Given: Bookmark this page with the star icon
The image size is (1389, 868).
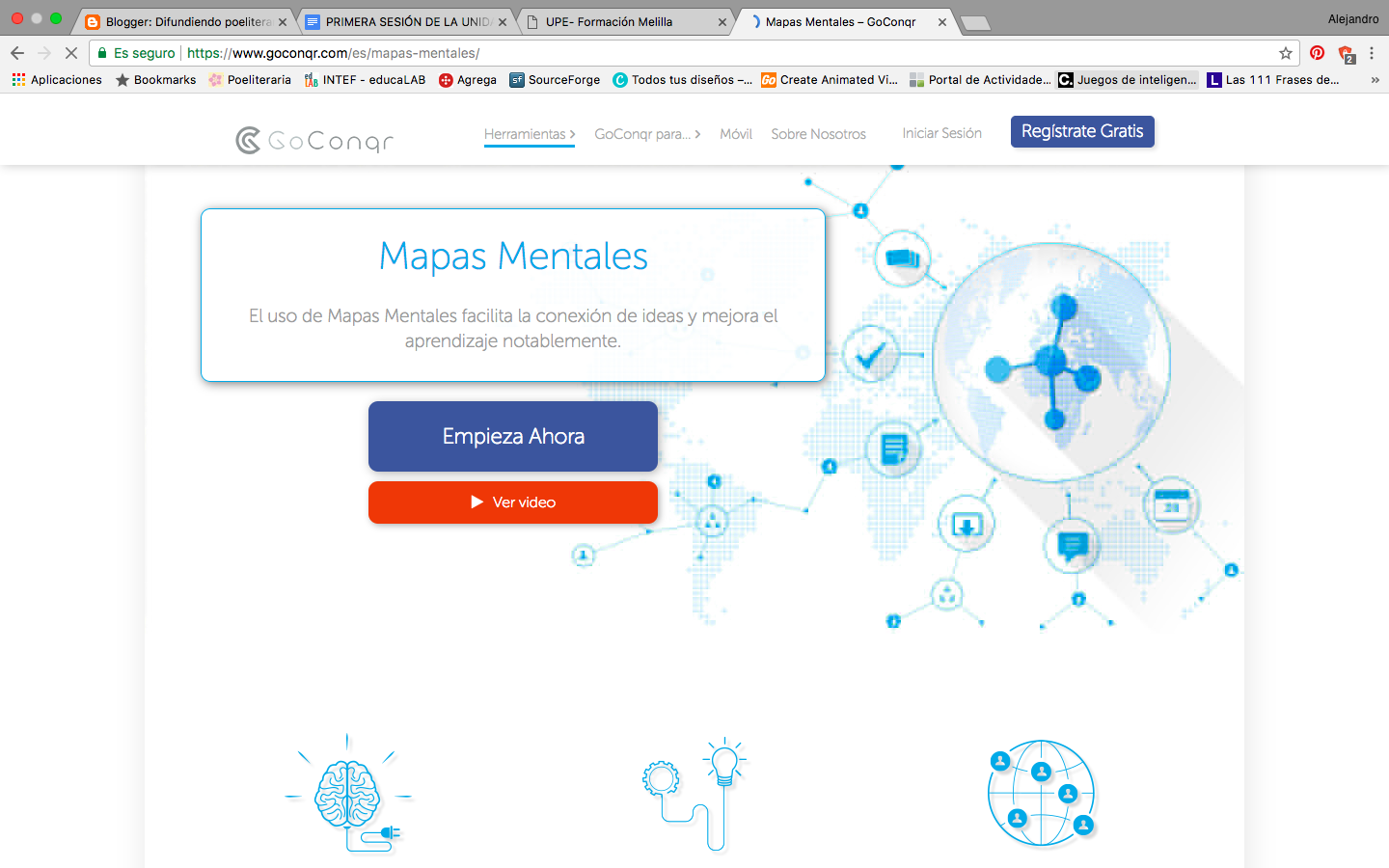Looking at the screenshot, I should click(x=1285, y=53).
